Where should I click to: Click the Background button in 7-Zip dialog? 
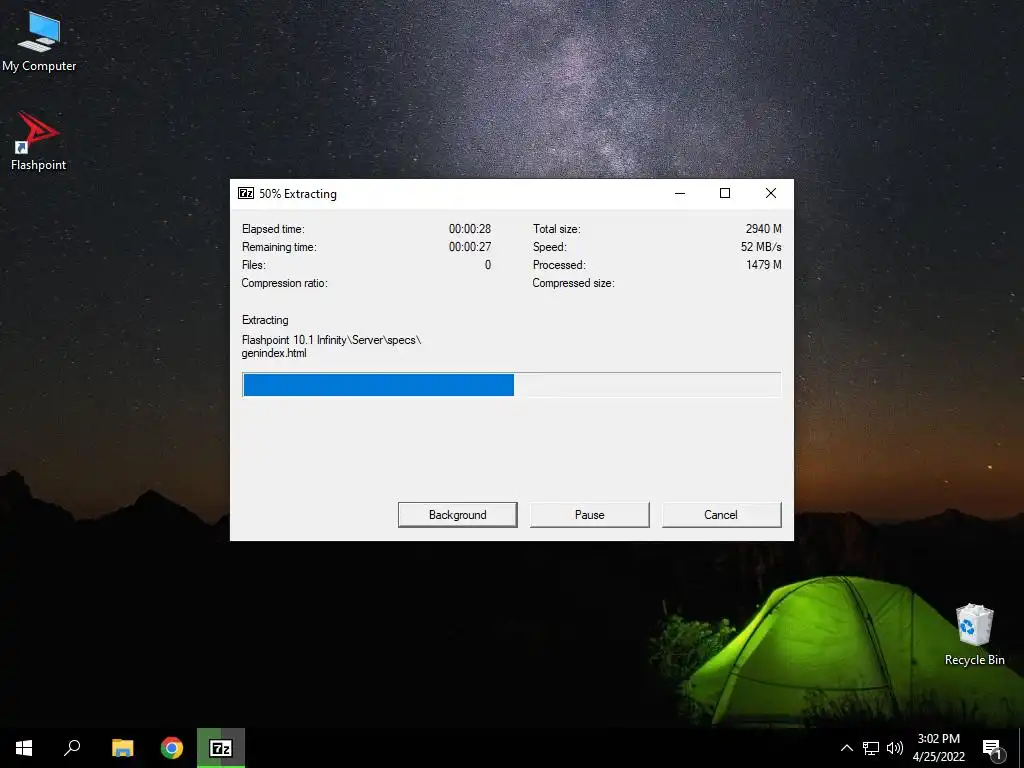point(457,515)
